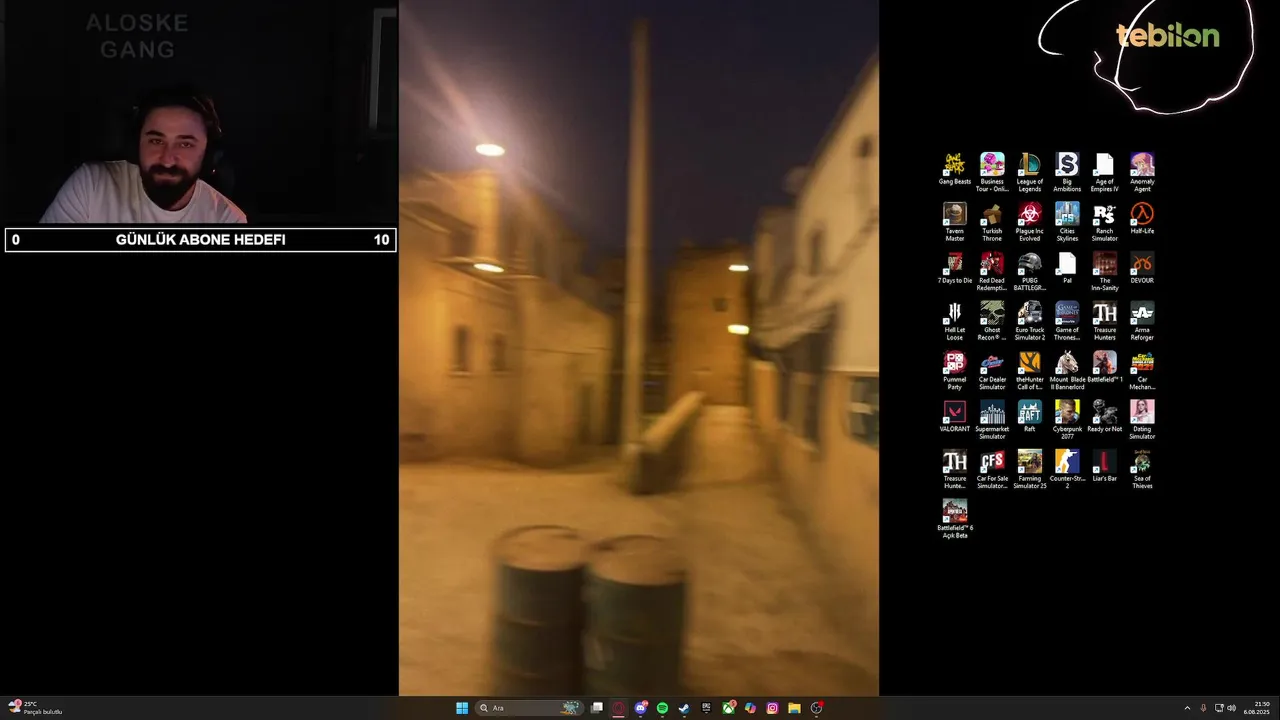The height and width of the screenshot is (720, 1280).
Task: Open the network tray icon
Action: (1219, 708)
